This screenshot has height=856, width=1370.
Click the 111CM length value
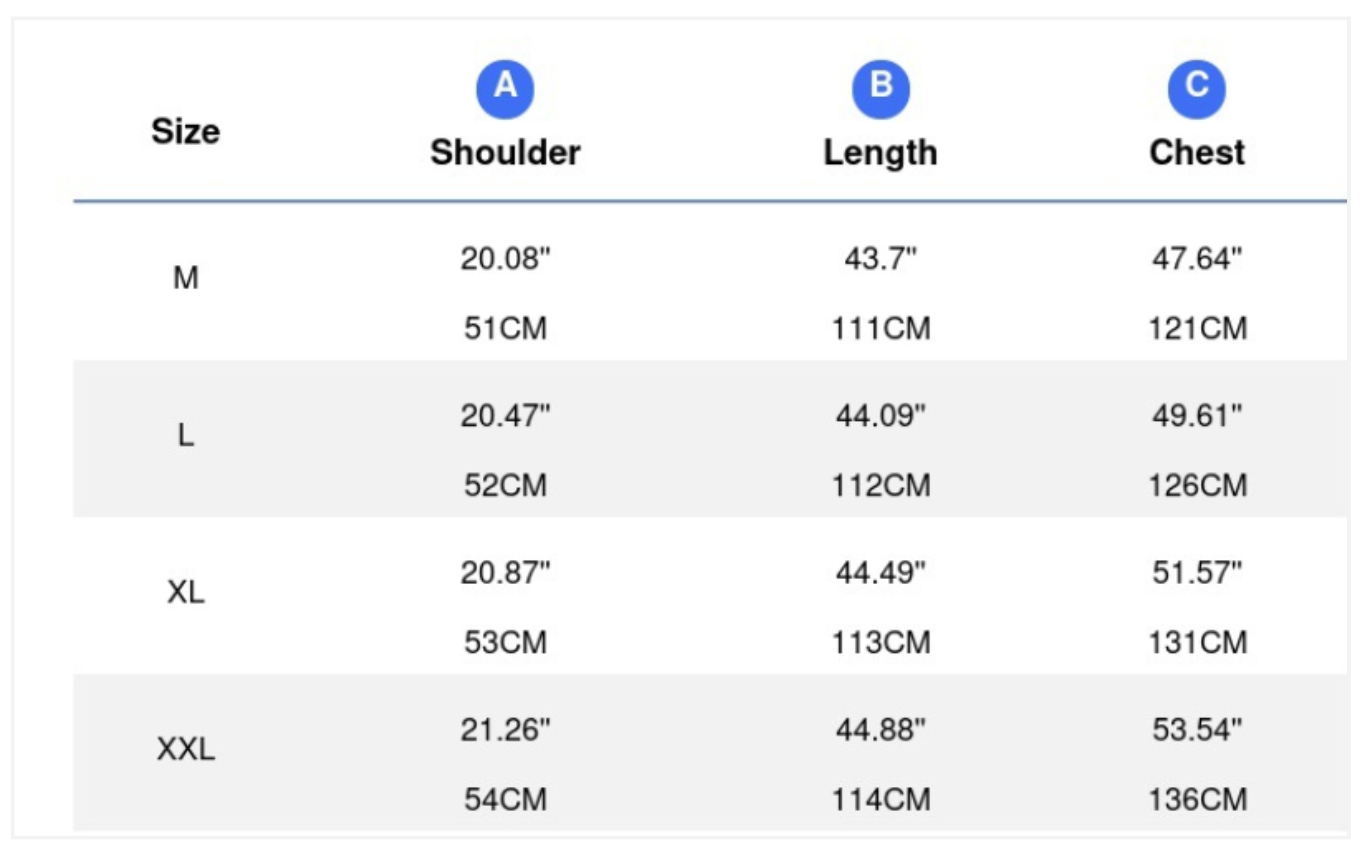coord(881,329)
